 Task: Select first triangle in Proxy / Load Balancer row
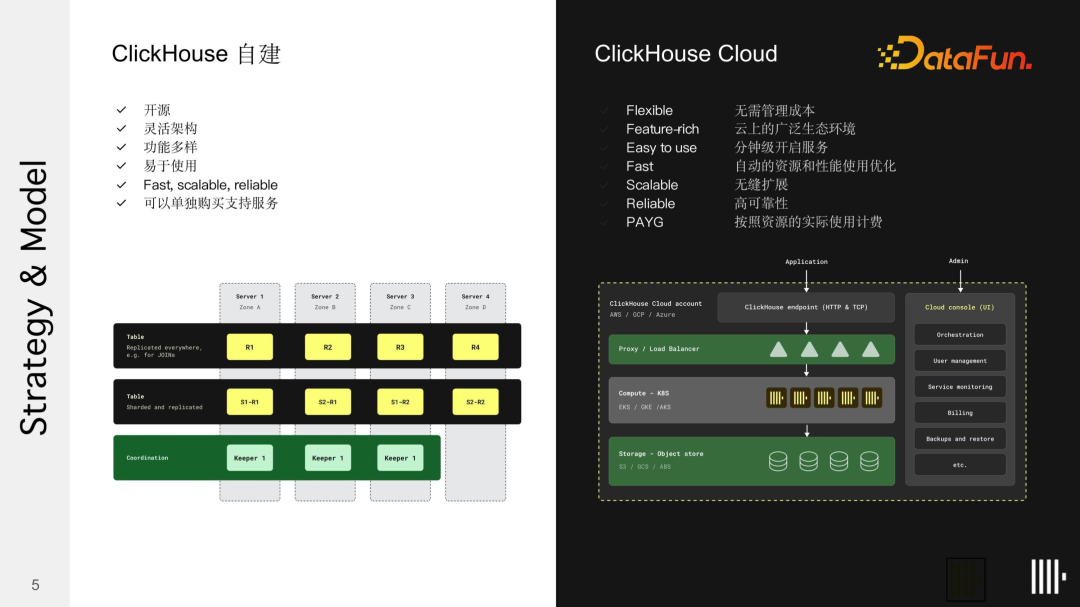pyautogui.click(x=778, y=349)
